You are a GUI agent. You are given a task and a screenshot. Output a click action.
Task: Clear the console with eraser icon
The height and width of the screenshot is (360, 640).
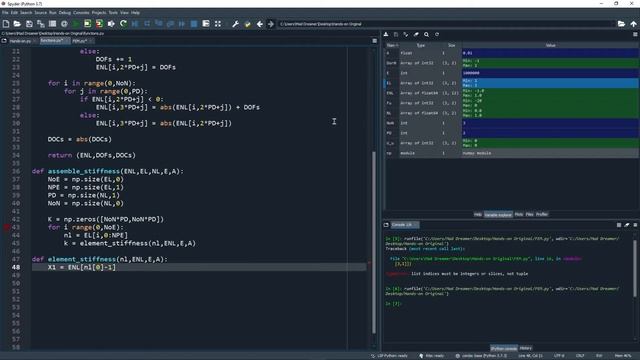point(627,225)
